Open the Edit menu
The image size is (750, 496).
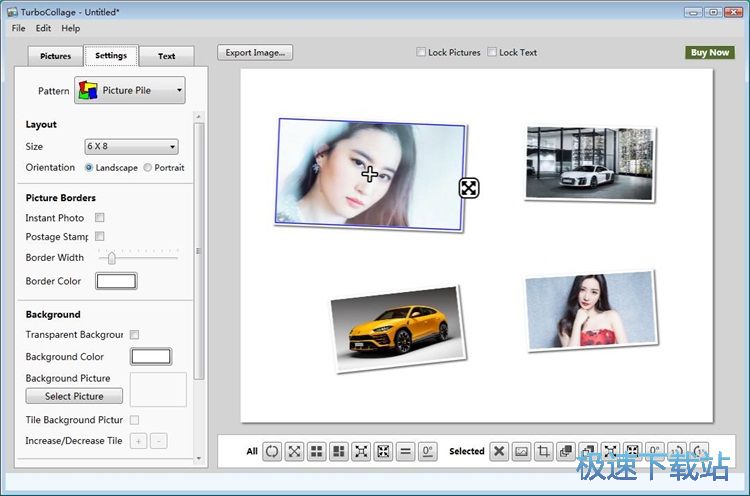pyautogui.click(x=43, y=28)
